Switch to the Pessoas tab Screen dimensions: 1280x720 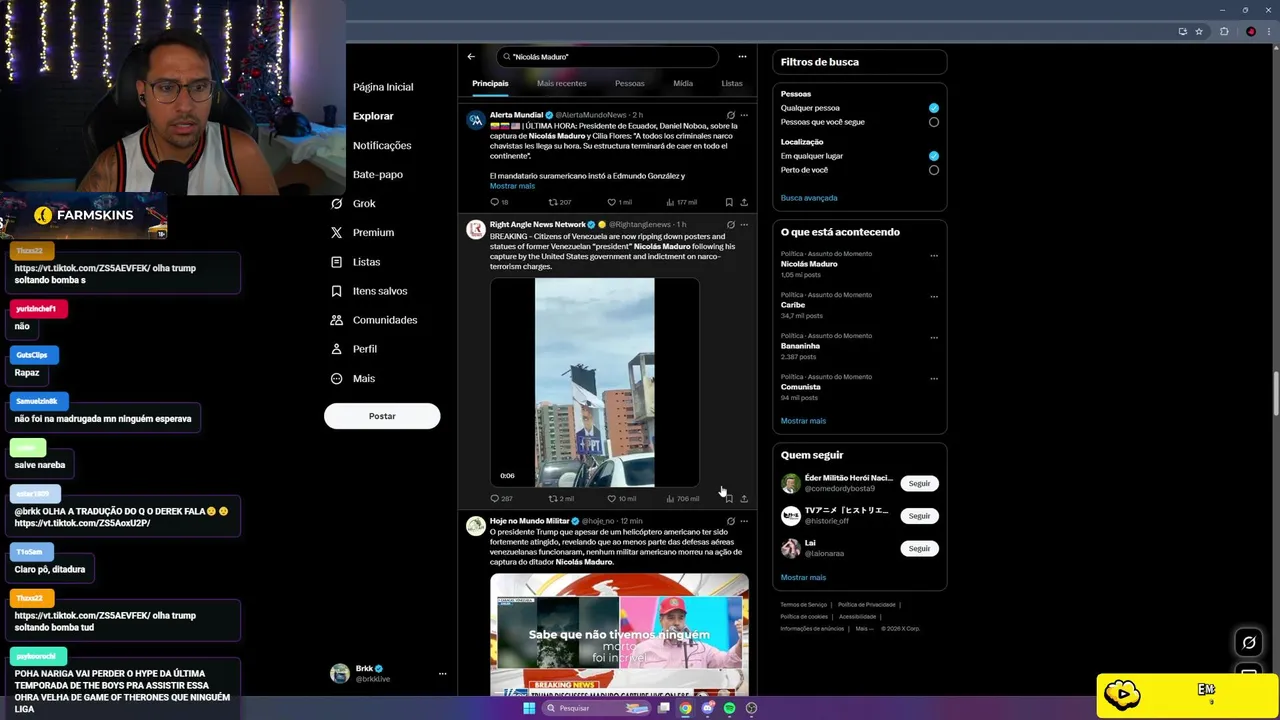[x=630, y=83]
